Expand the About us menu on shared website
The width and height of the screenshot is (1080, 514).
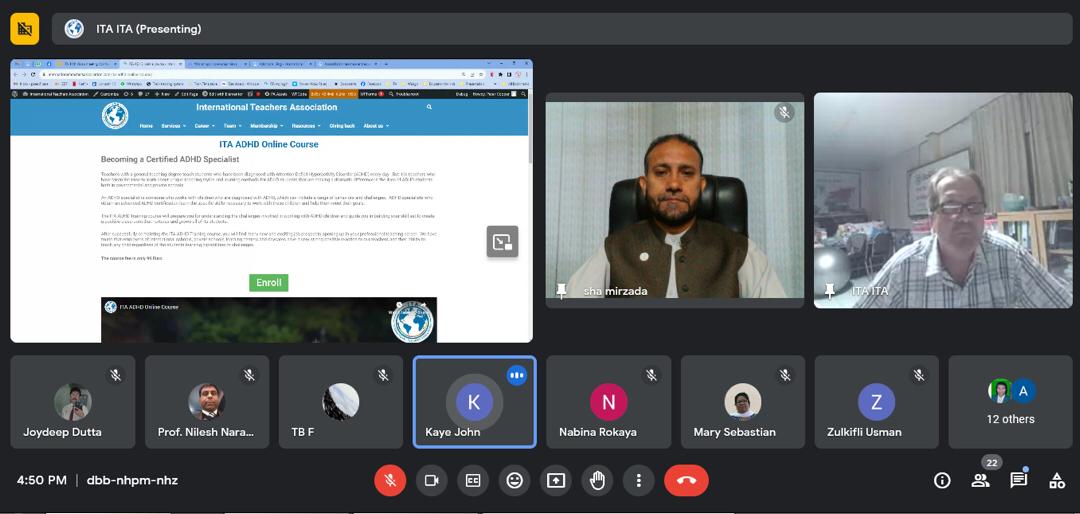click(x=376, y=126)
